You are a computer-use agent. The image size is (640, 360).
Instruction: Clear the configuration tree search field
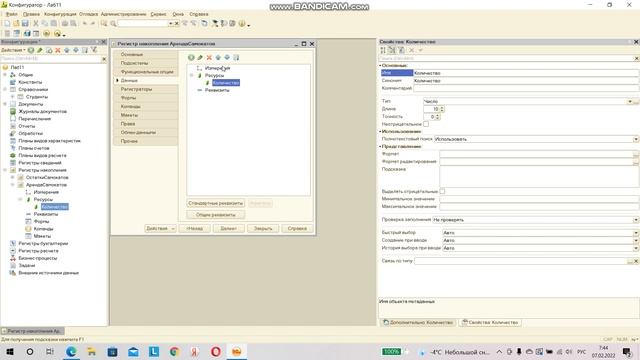coord(104,59)
